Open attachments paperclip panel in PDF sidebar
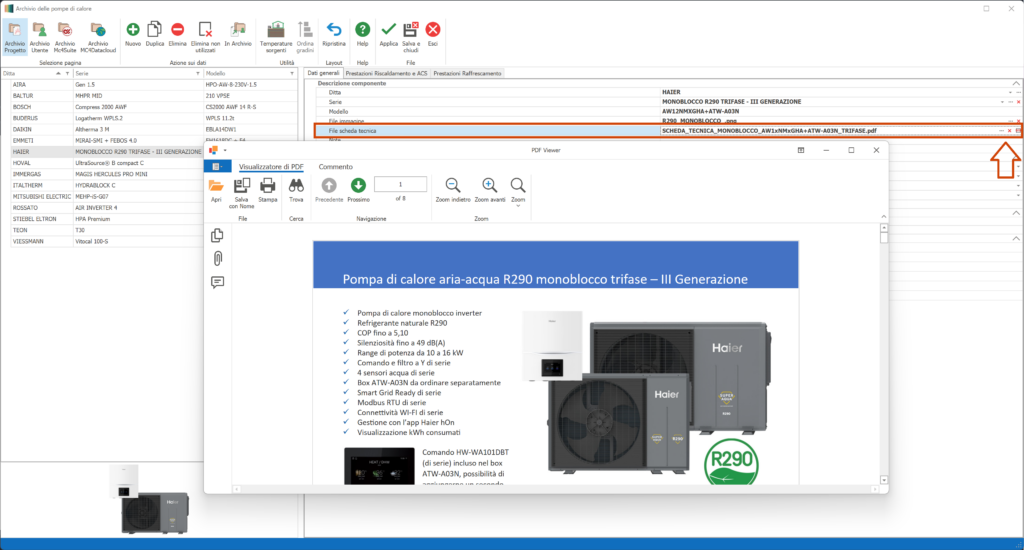The height and width of the screenshot is (550, 1024). 217,258
